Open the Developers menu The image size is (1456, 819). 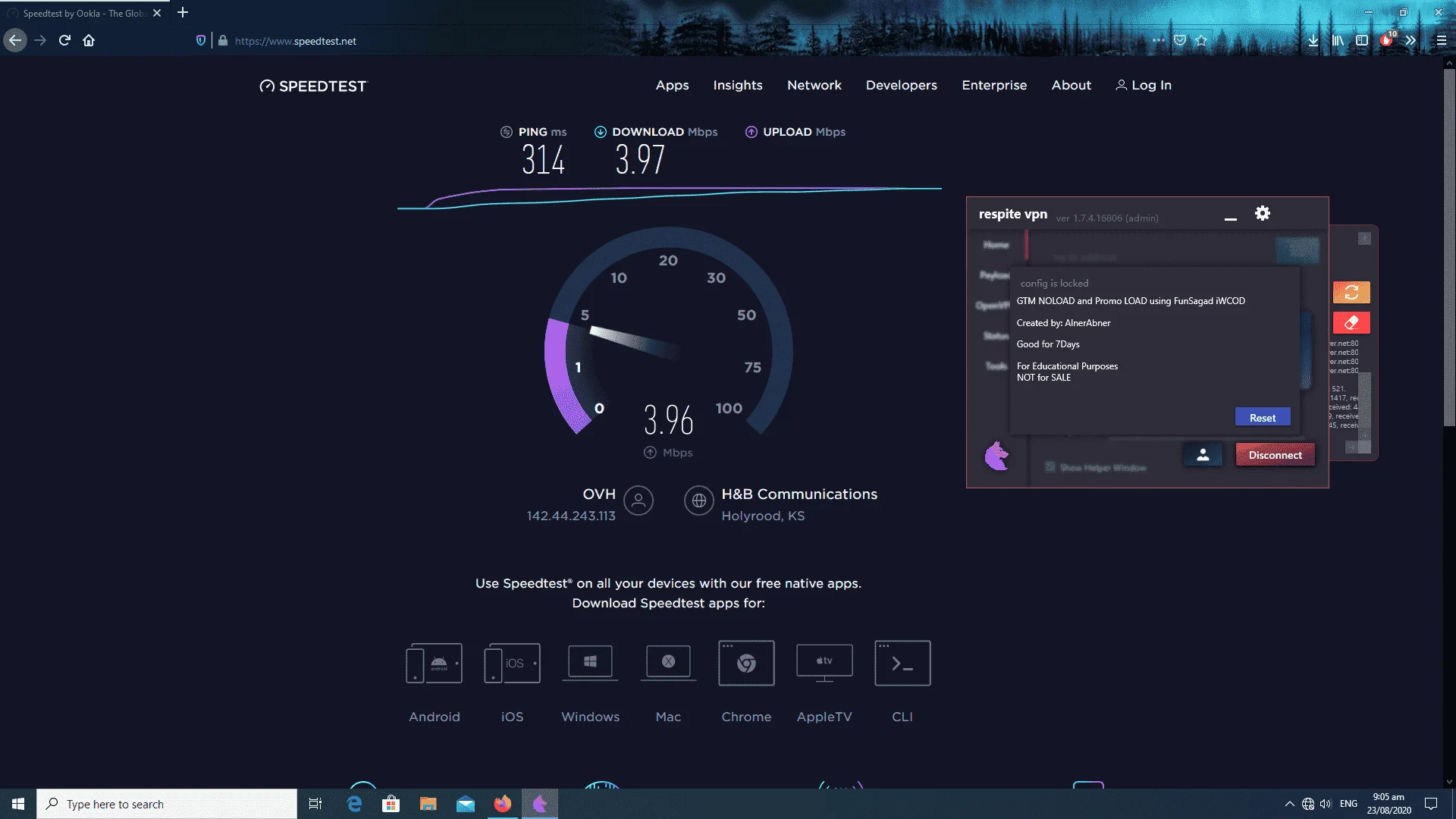pos(902,86)
